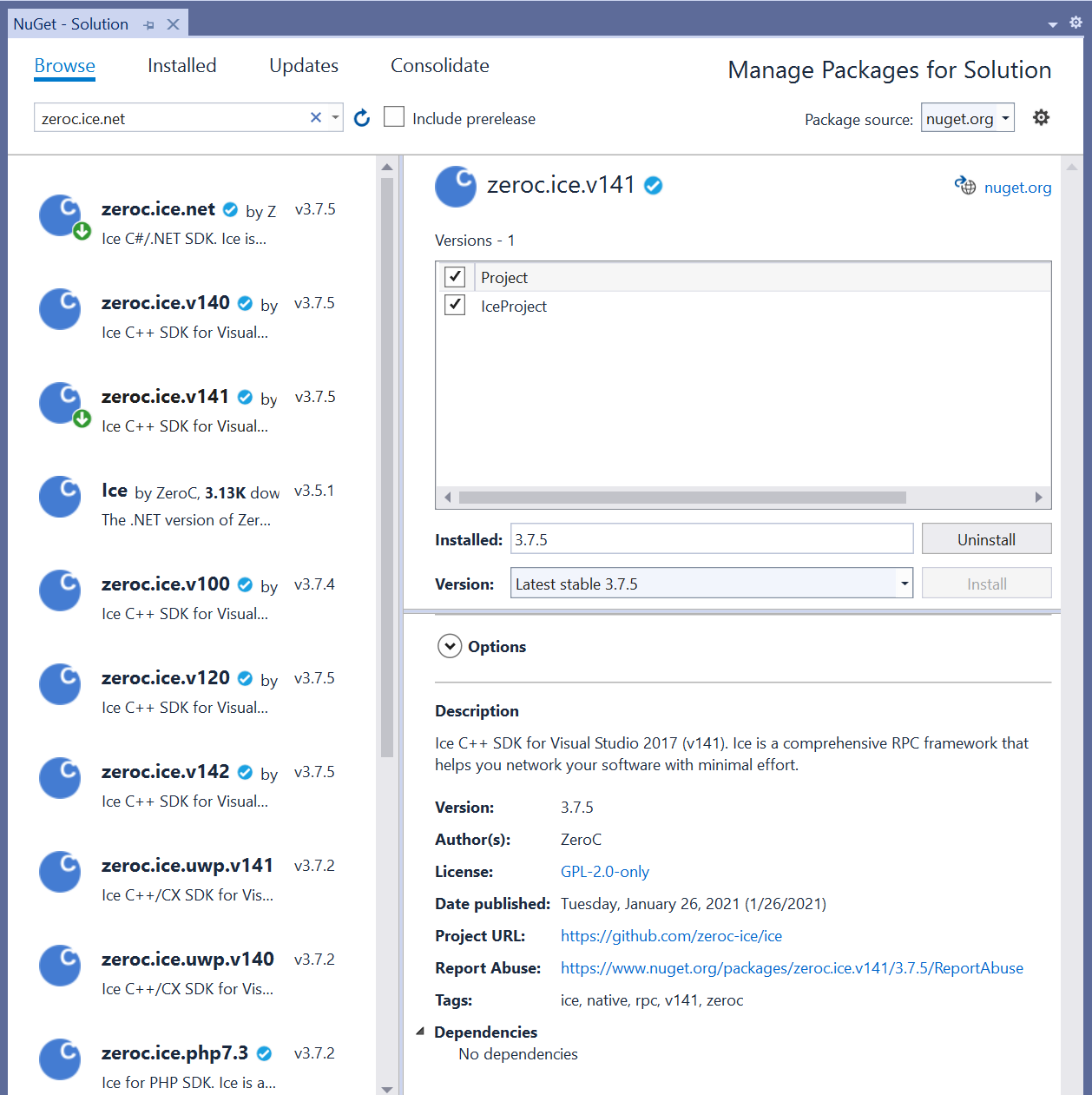
Task: Collapse the Dependencies section
Action: tap(420, 1032)
